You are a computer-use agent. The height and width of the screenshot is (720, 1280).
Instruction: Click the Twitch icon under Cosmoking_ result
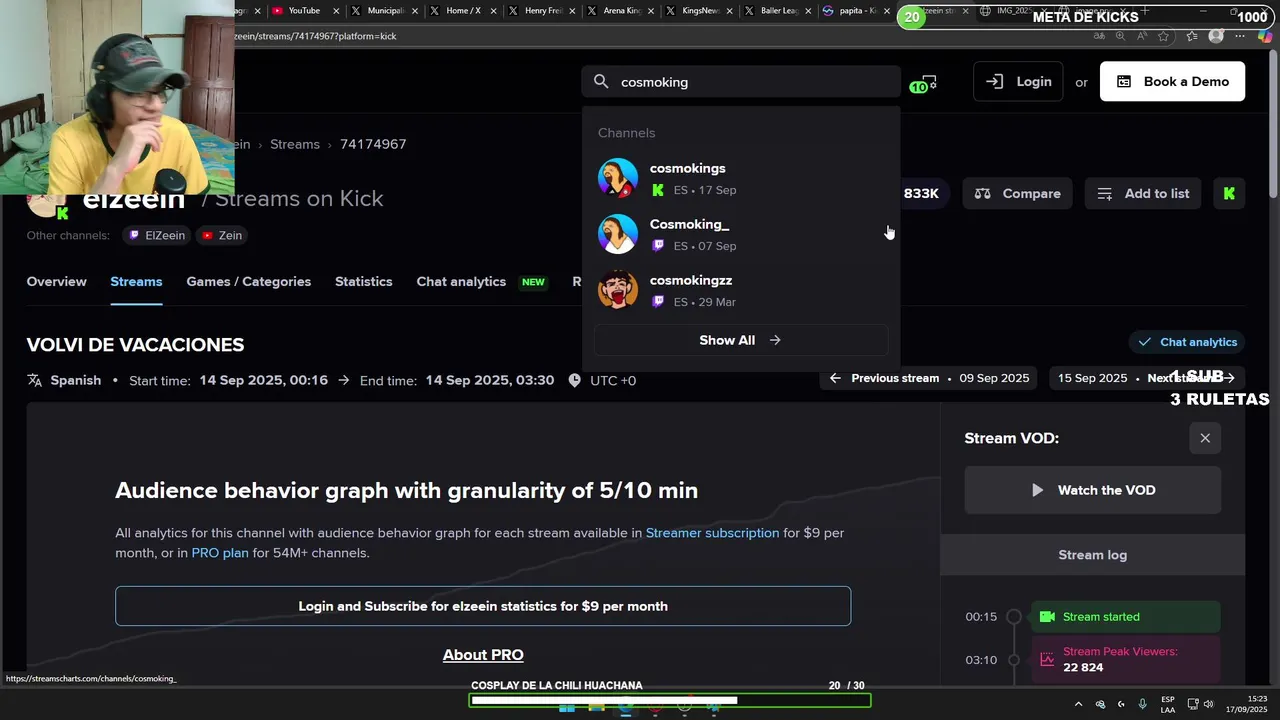pos(658,246)
